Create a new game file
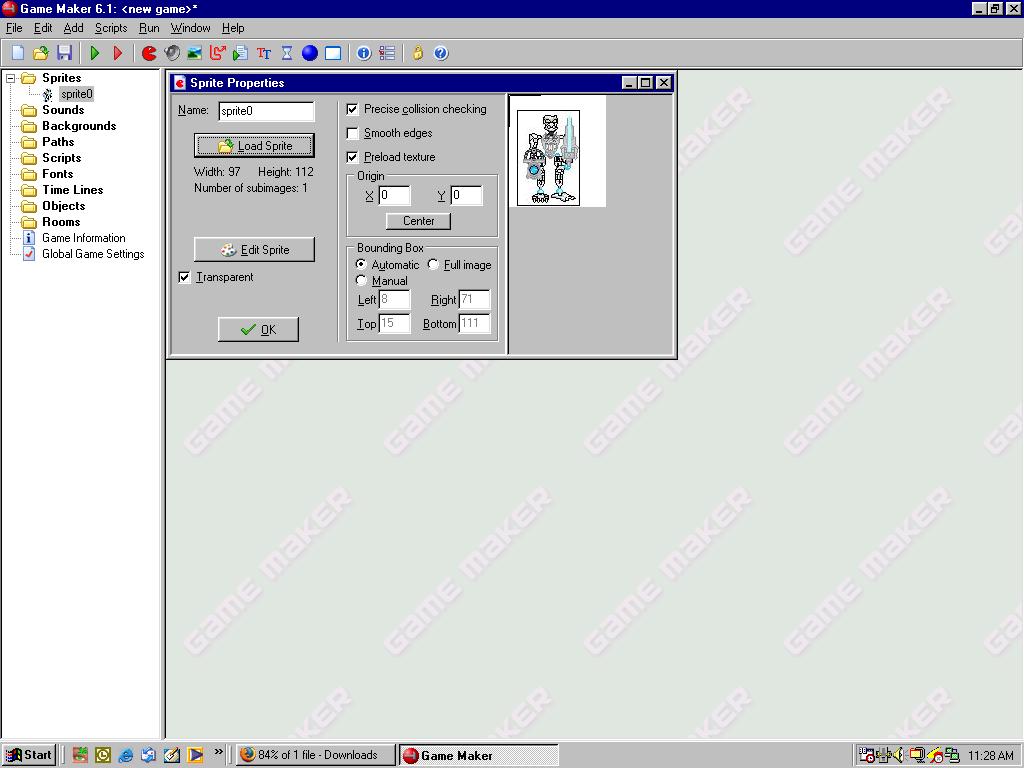Viewport: 1024px width, 768px height. point(18,54)
